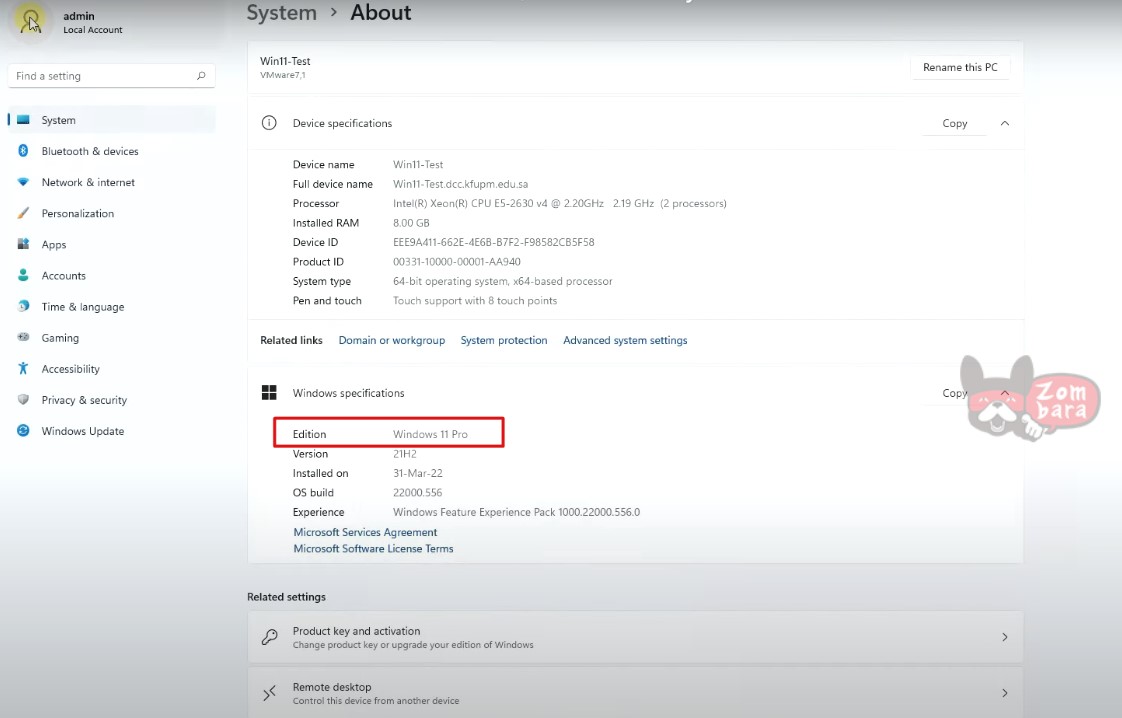Click the search magnifier icon
1122x718 pixels.
point(201,76)
